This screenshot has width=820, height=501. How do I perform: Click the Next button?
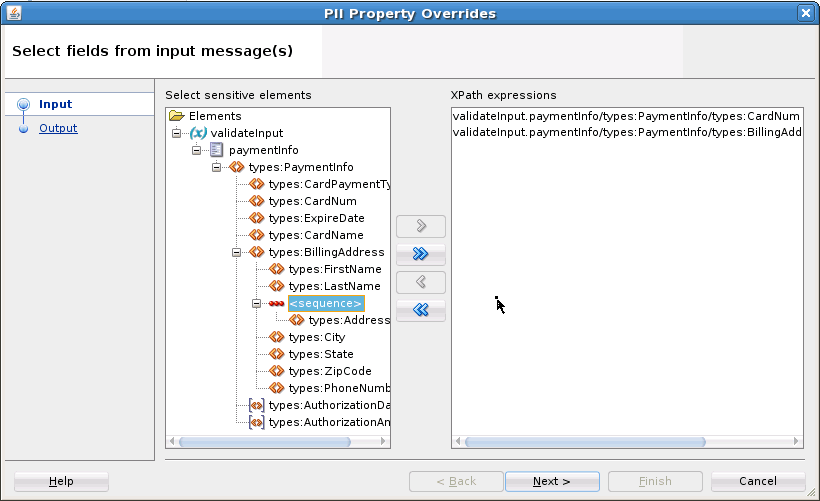coord(552,481)
